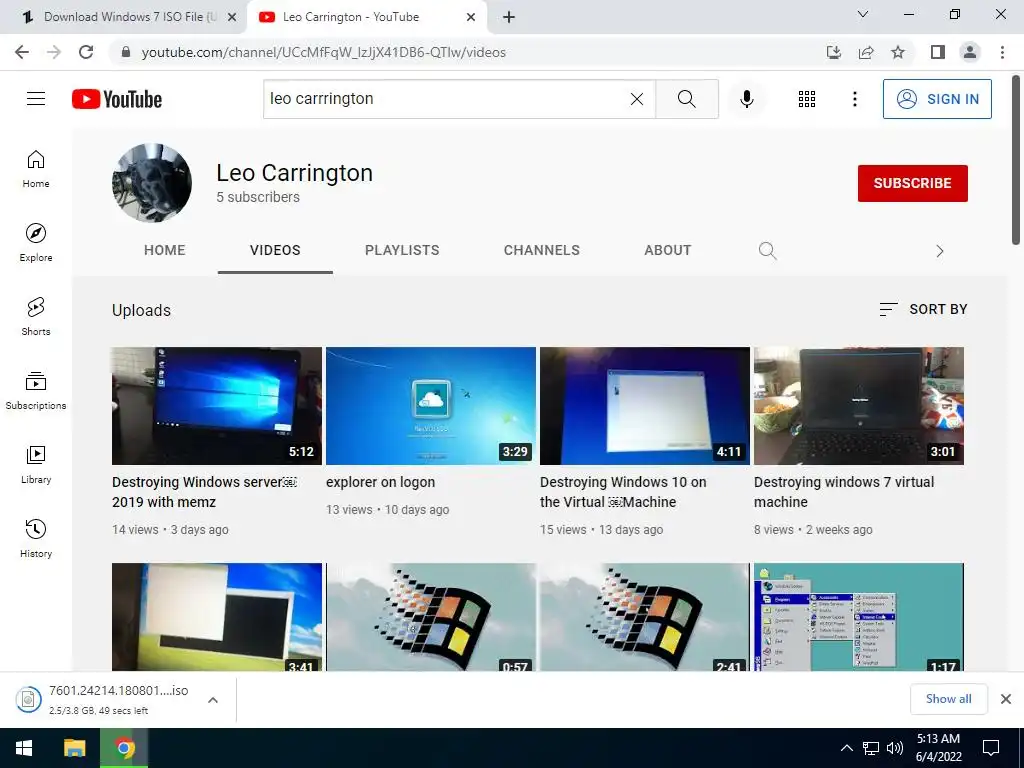This screenshot has width=1024, height=768.
Task: Open Chrome's three-dot menu
Action: 1002,52
